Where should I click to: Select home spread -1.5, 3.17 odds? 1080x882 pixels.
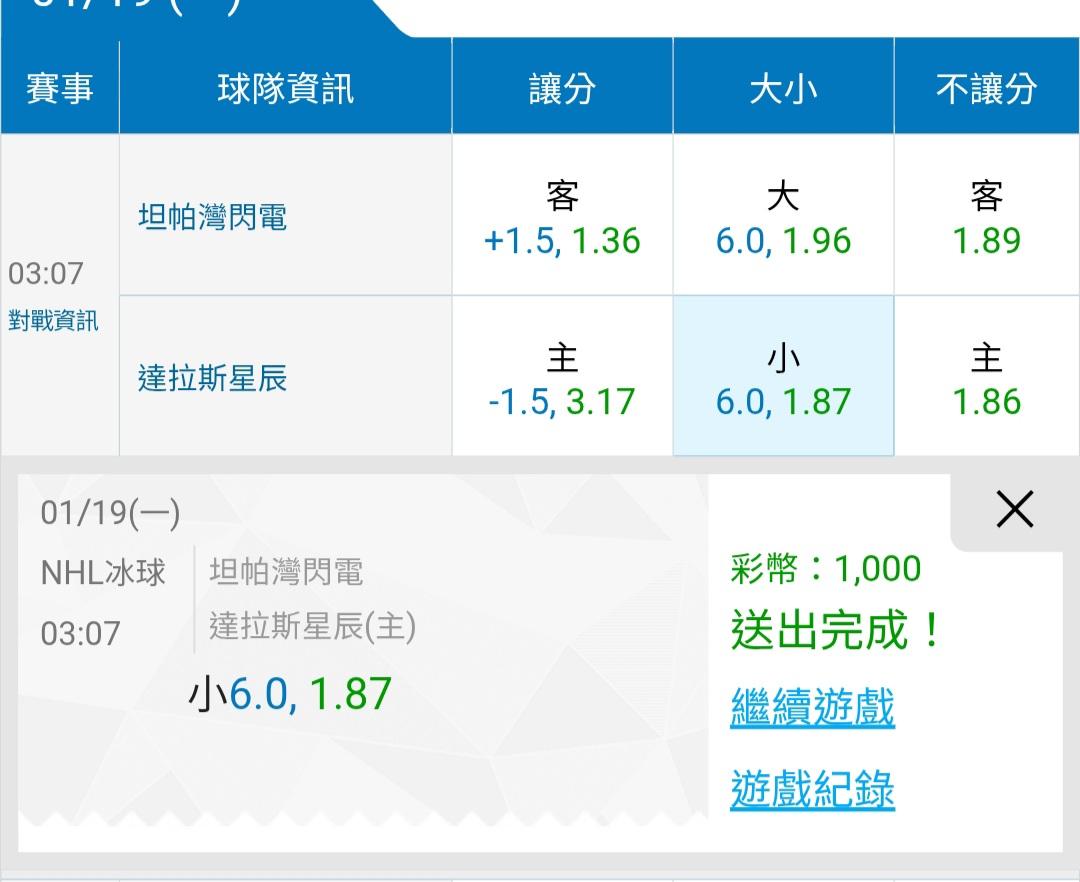562,377
